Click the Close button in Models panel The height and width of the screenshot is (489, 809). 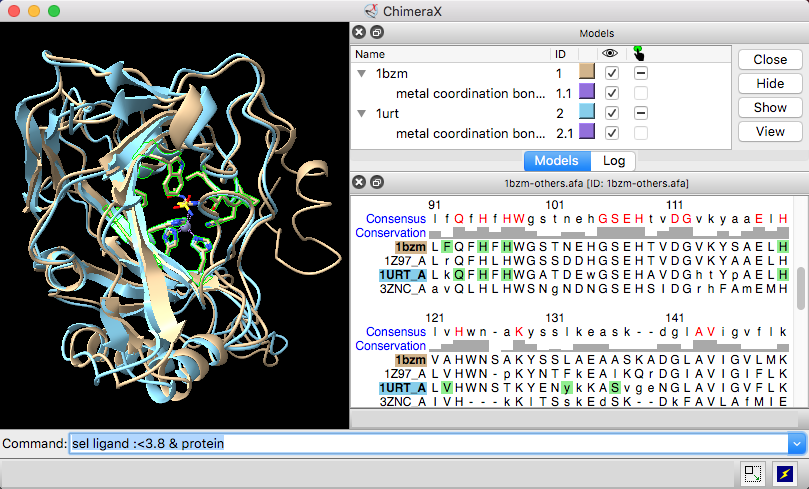(770, 59)
